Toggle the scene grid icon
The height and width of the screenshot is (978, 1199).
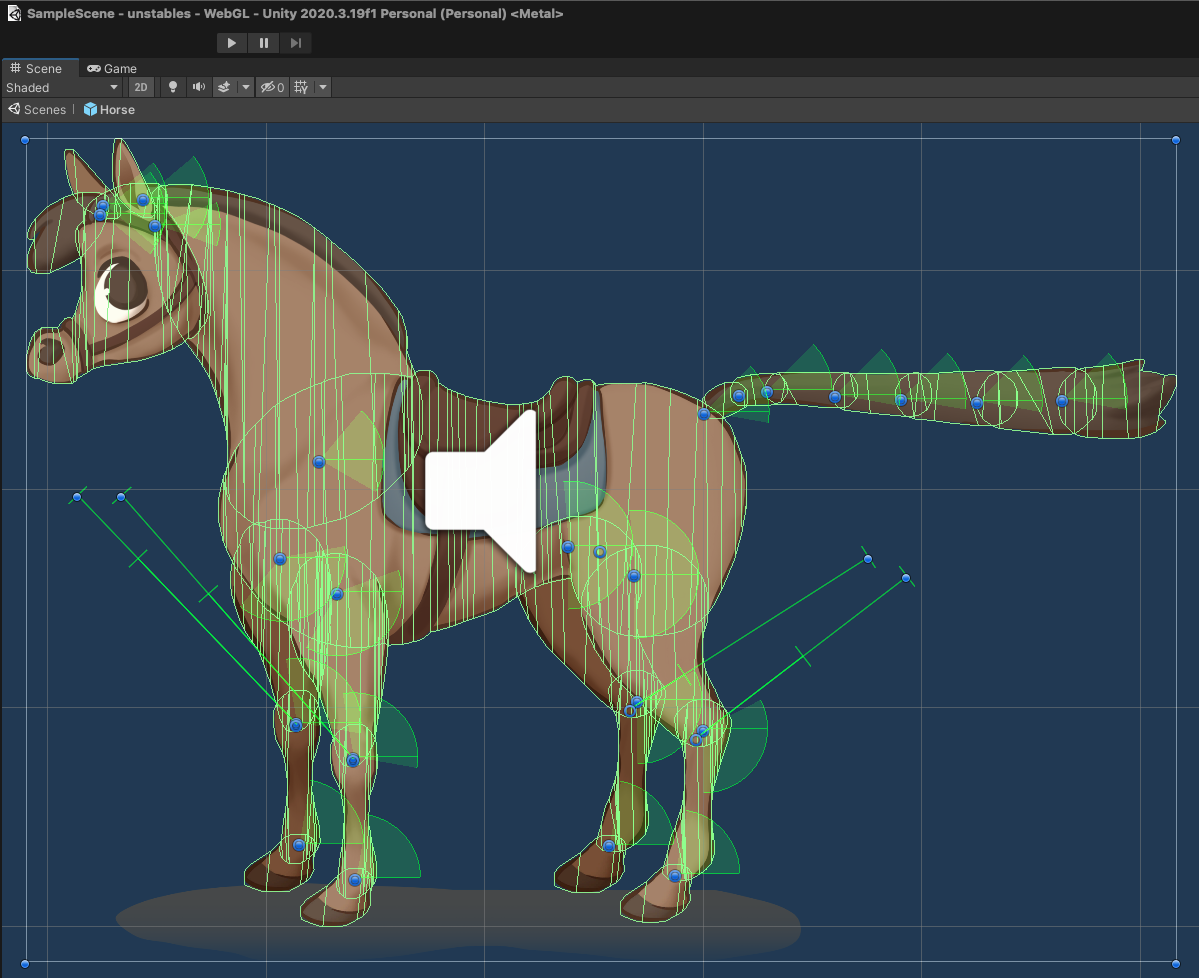(301, 88)
